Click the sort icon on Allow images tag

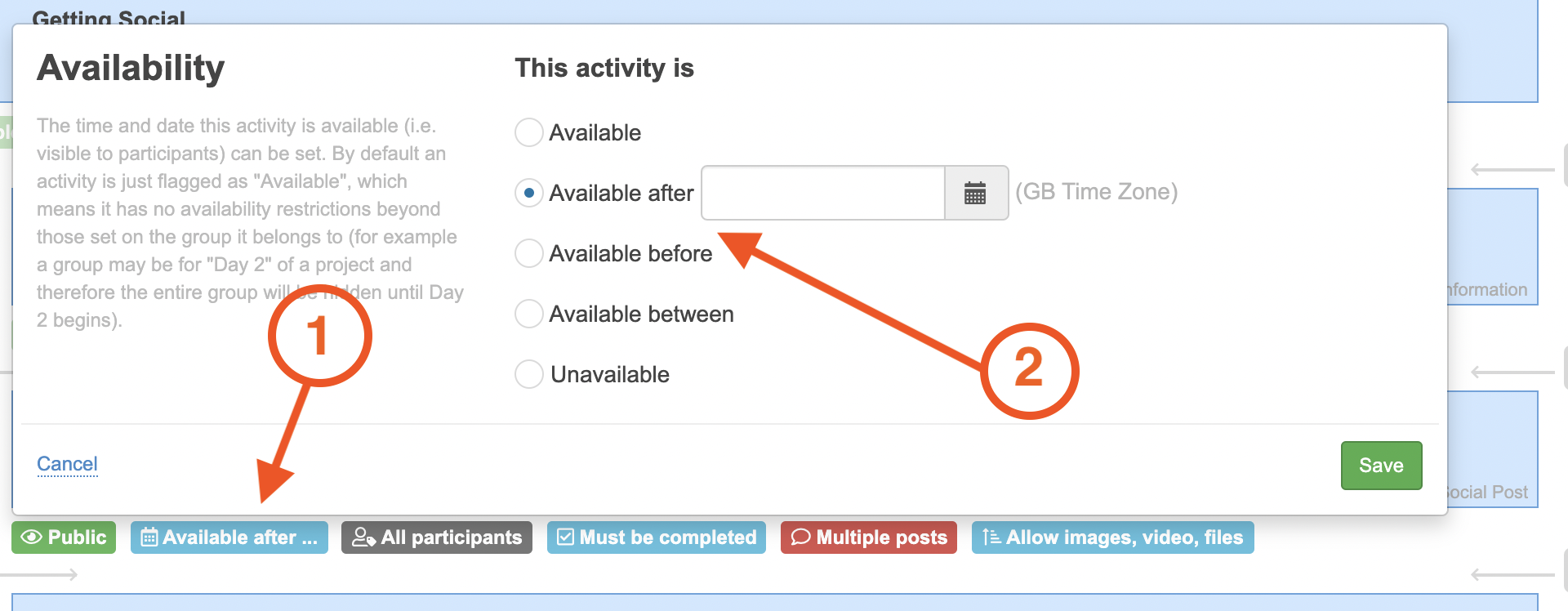click(x=991, y=537)
